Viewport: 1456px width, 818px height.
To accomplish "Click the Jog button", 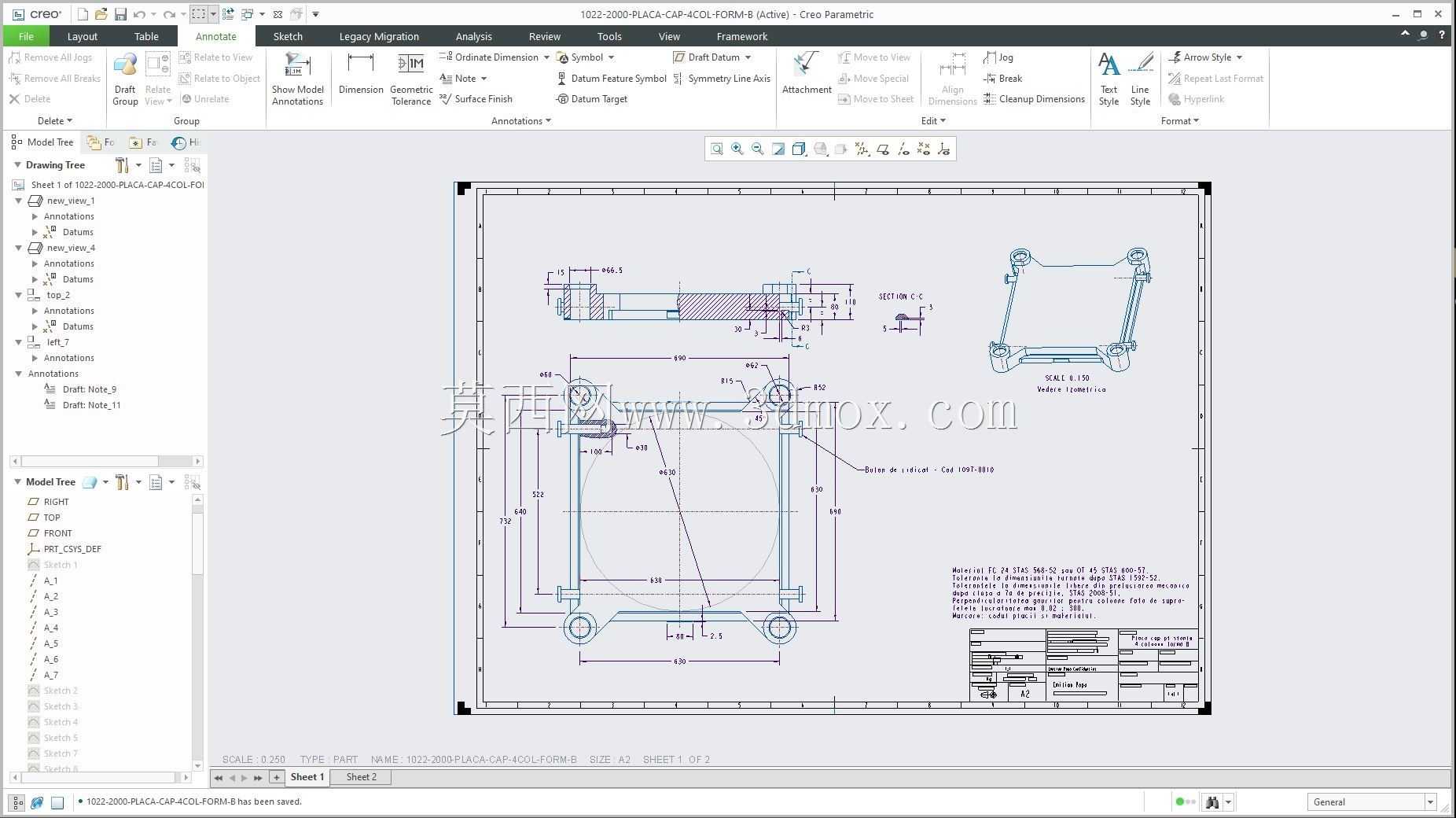I will click(x=998, y=57).
